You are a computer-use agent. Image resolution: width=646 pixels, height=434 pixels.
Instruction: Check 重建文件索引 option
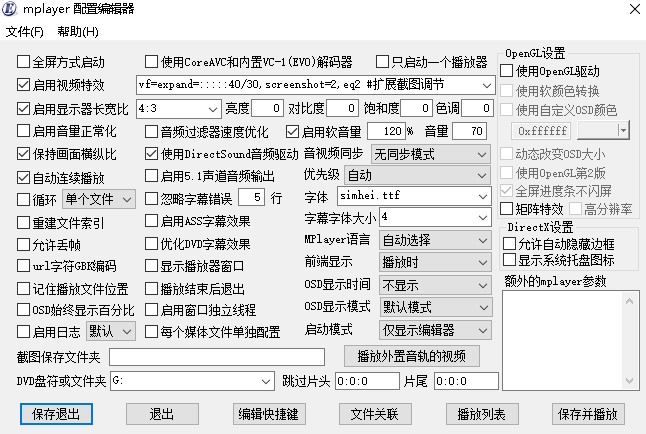pyautogui.click(x=23, y=223)
